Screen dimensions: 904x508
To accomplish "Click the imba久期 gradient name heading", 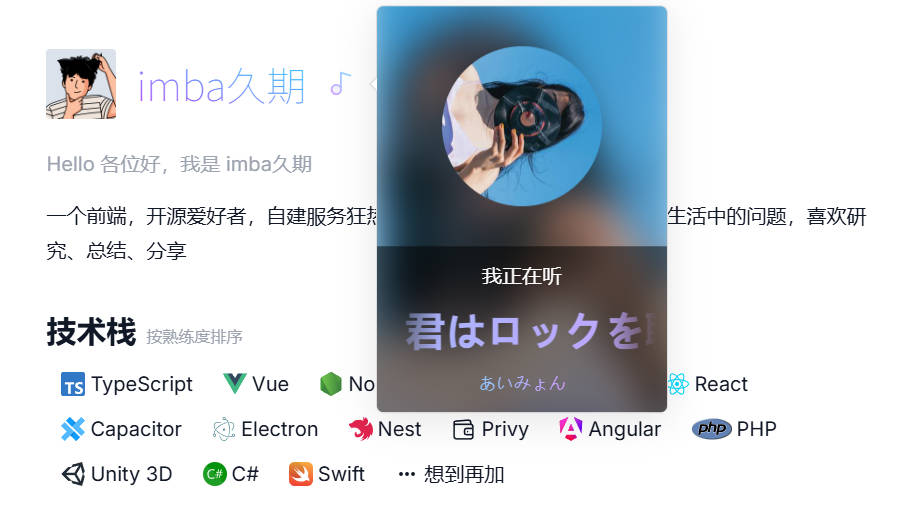I will 221,86.
